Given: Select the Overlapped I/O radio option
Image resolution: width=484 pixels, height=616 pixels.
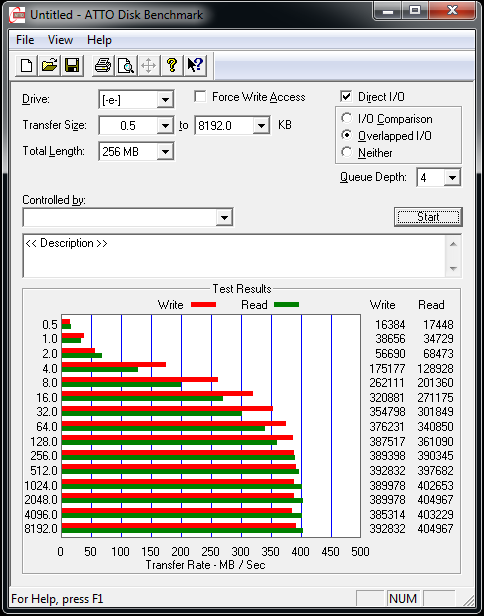Looking at the screenshot, I should [x=346, y=136].
